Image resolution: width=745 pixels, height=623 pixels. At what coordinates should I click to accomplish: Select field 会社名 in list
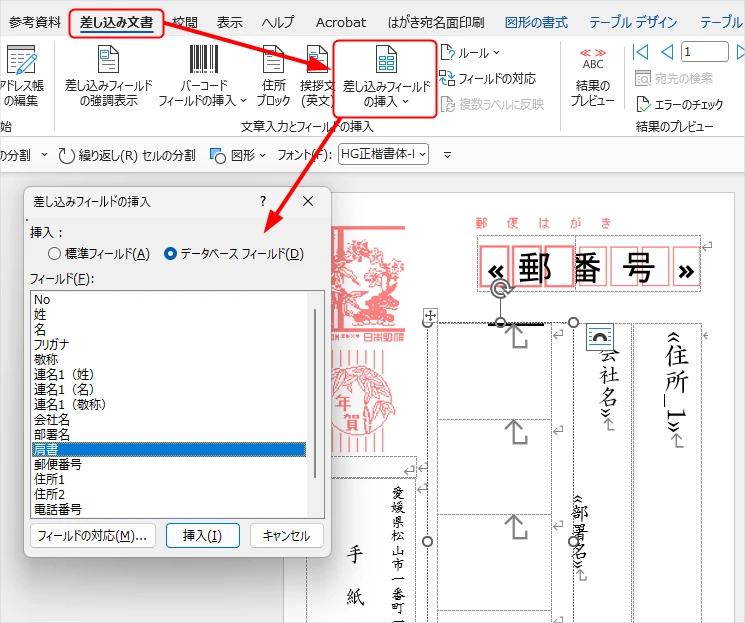(x=169, y=420)
